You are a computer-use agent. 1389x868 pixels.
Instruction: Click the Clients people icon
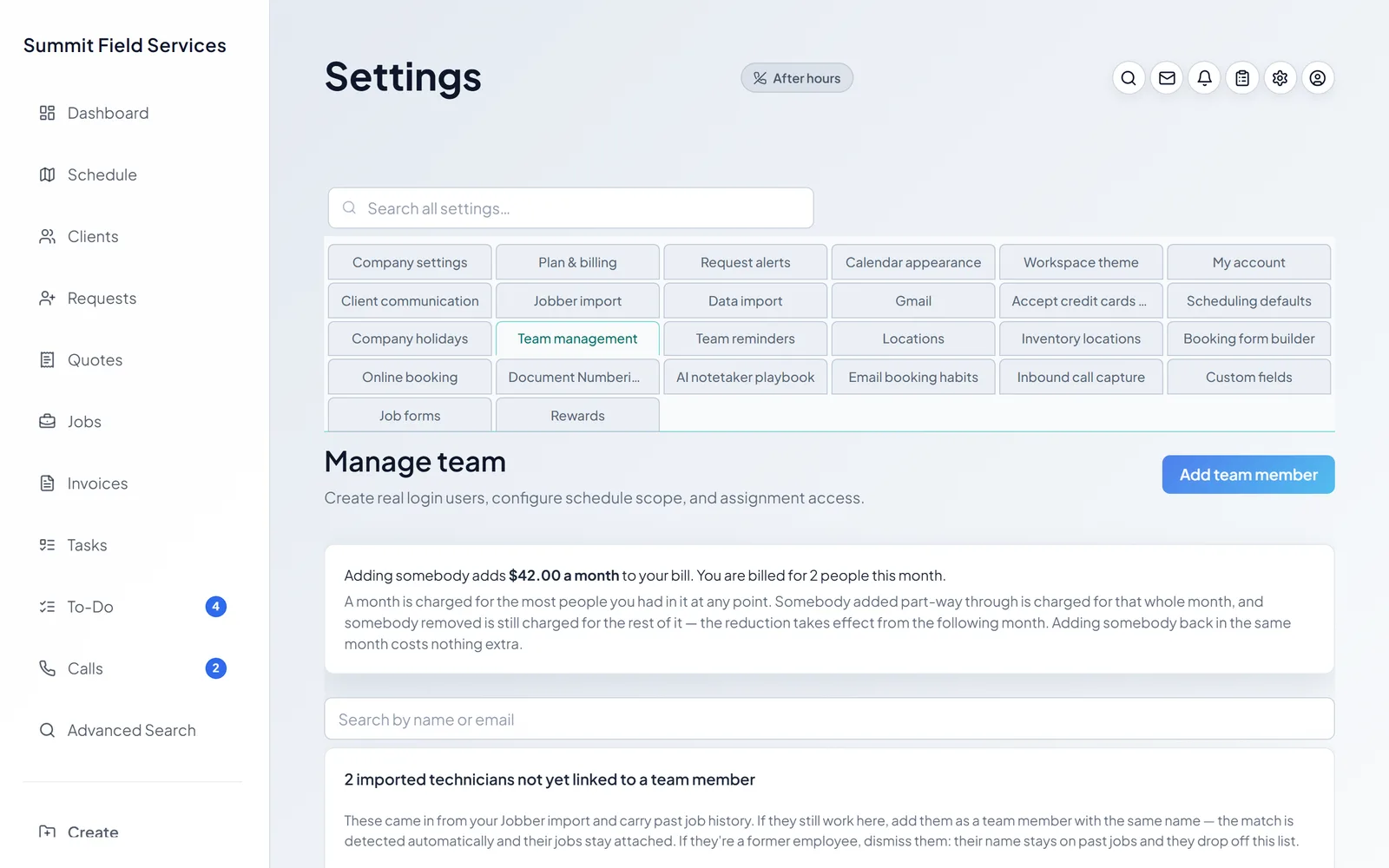[48, 236]
